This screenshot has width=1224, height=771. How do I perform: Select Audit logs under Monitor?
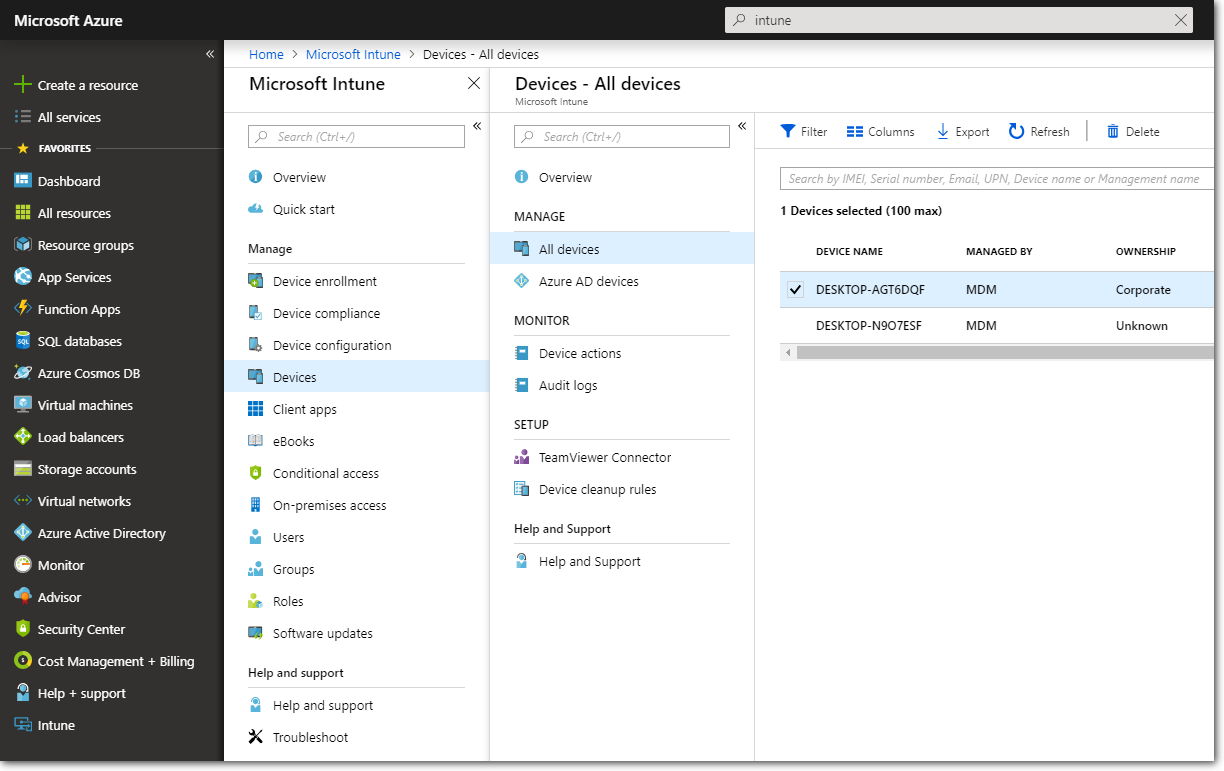point(567,385)
